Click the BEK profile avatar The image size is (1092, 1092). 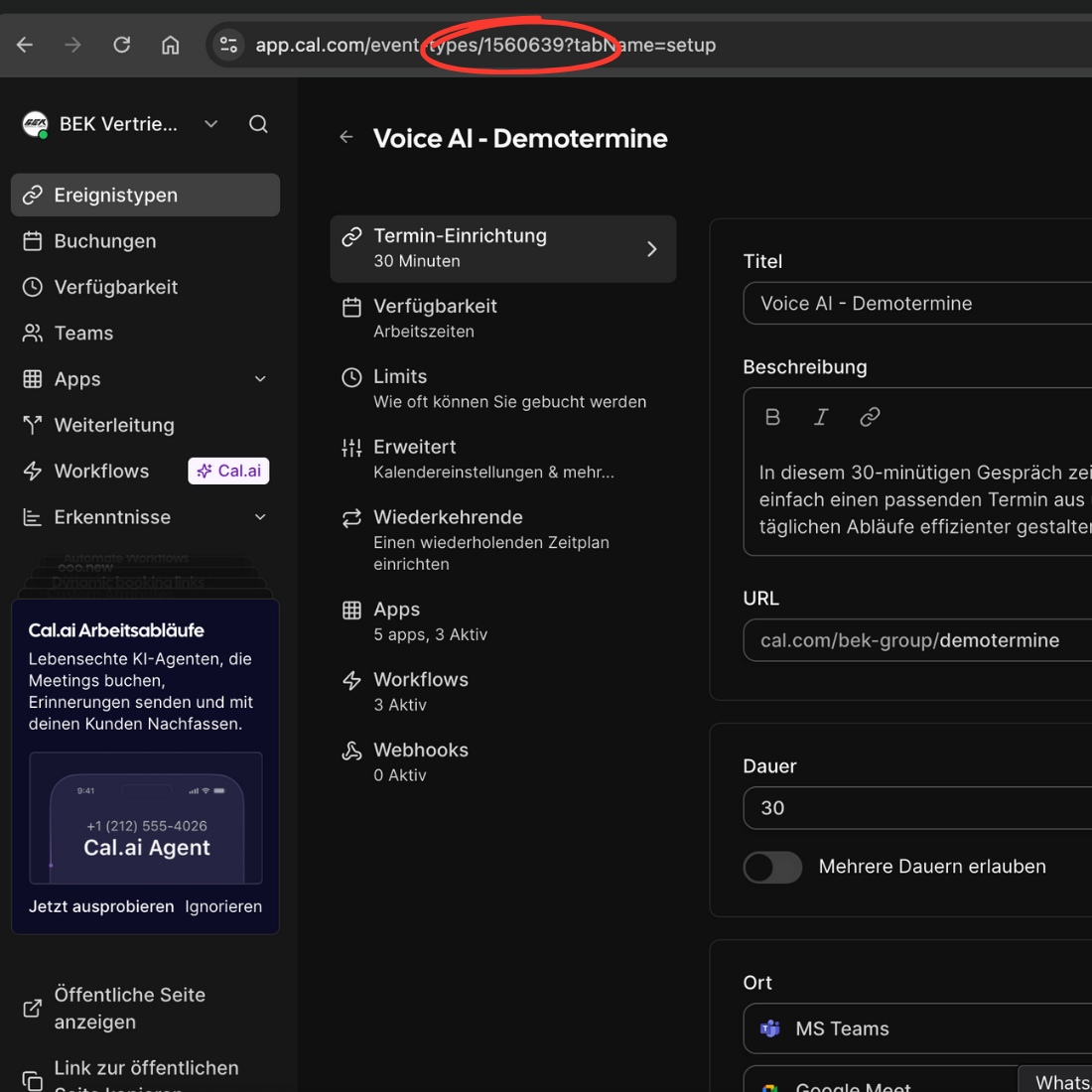coord(35,124)
